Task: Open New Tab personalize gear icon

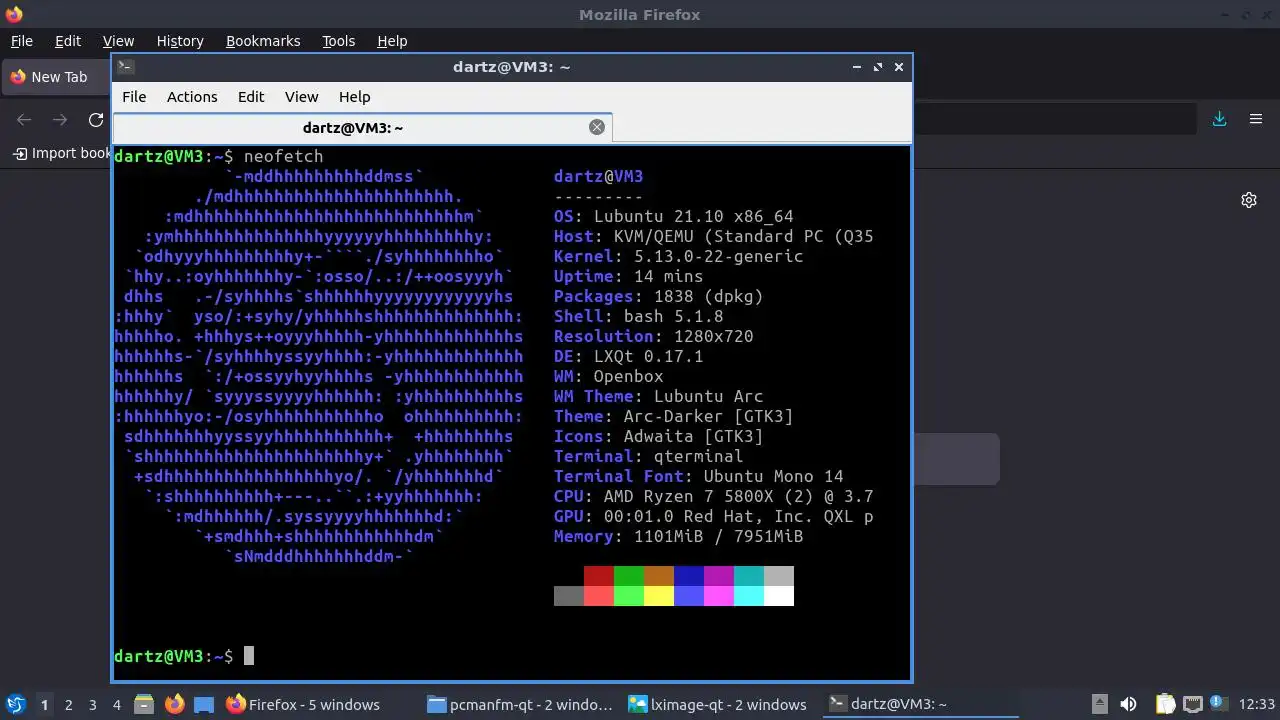Action: 1249,200
